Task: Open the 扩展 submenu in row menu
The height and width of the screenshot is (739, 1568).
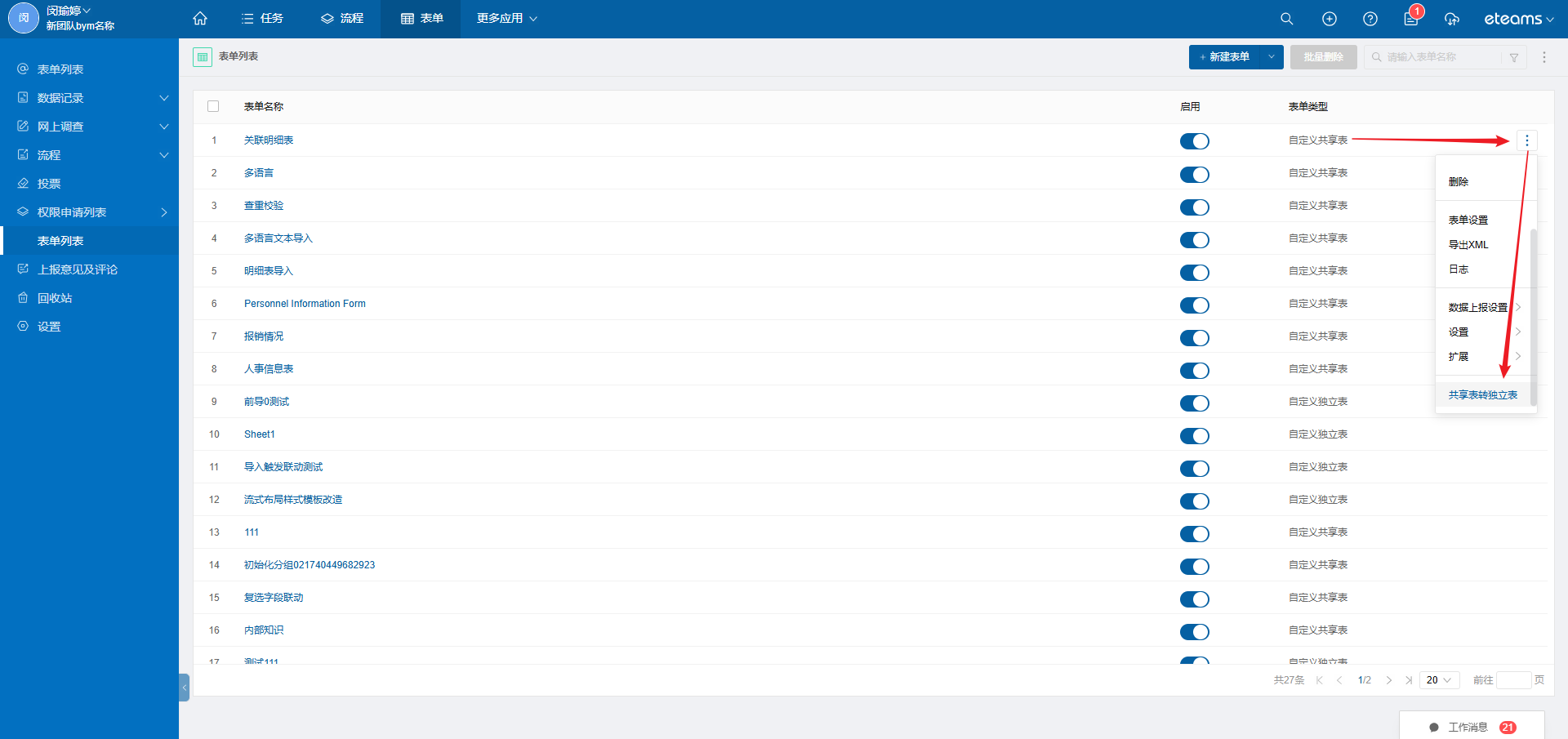Action: point(1485,357)
